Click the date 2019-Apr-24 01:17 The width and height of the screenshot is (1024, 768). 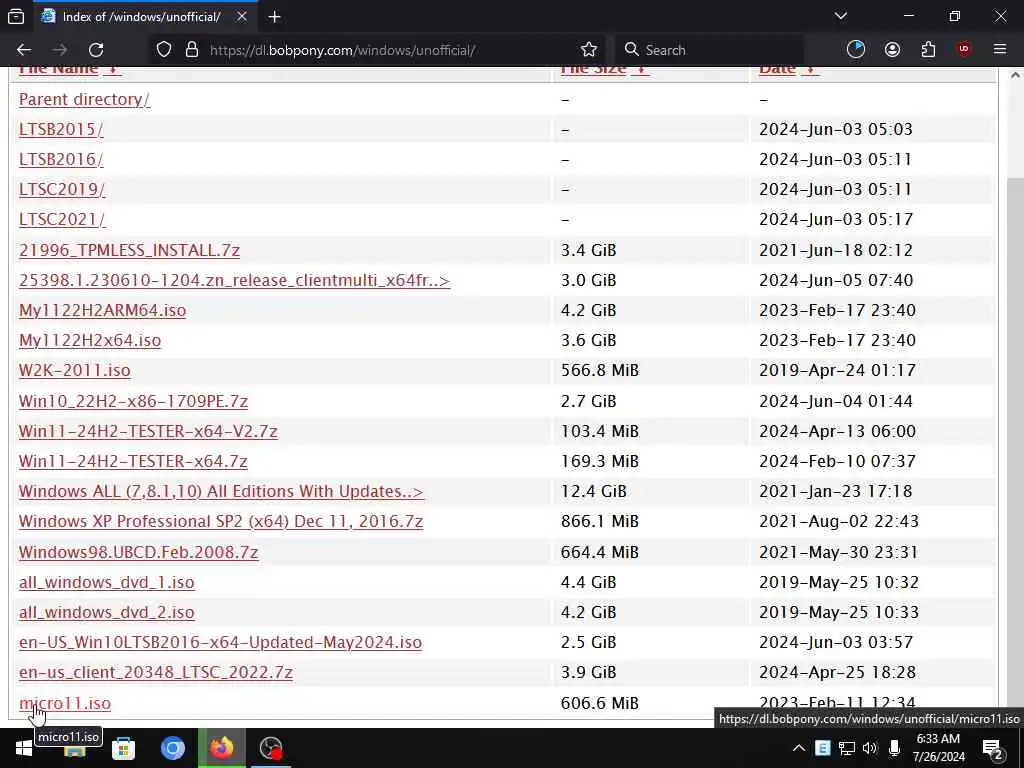[837, 370]
